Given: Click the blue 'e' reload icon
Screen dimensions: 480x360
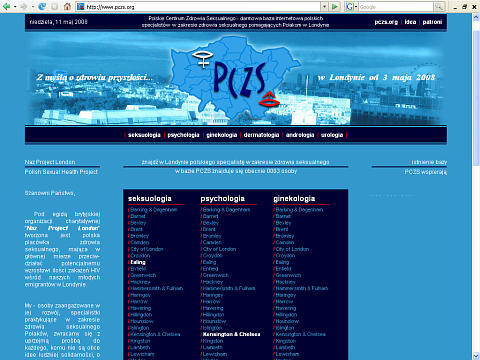Looking at the screenshot, I should point(42,6).
